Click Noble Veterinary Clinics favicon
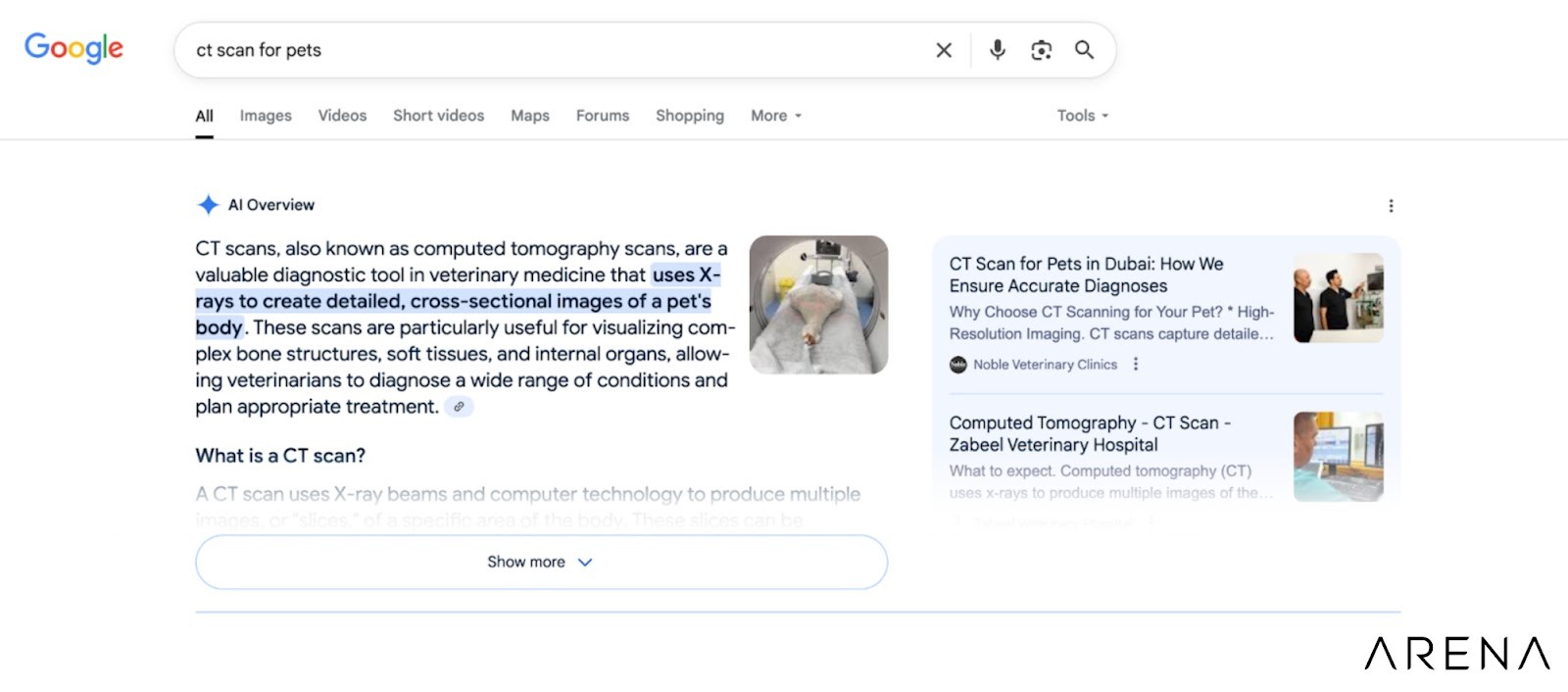1568x692 pixels. [x=958, y=365]
